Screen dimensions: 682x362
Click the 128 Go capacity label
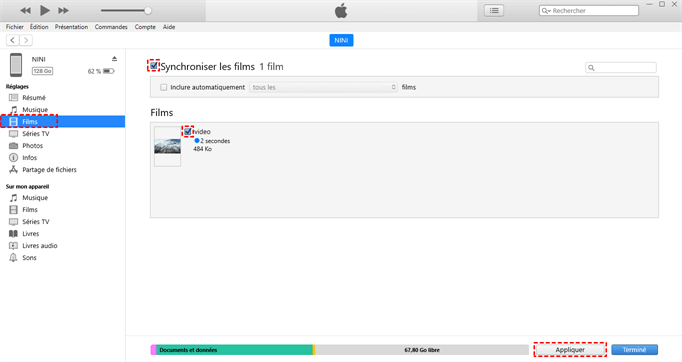pos(42,71)
